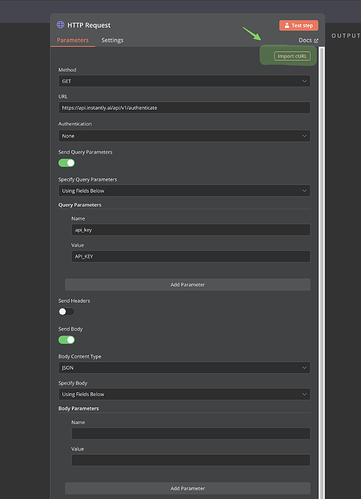Click query parameter Name field api_key
This screenshot has height=499, width=361.
click(191, 230)
